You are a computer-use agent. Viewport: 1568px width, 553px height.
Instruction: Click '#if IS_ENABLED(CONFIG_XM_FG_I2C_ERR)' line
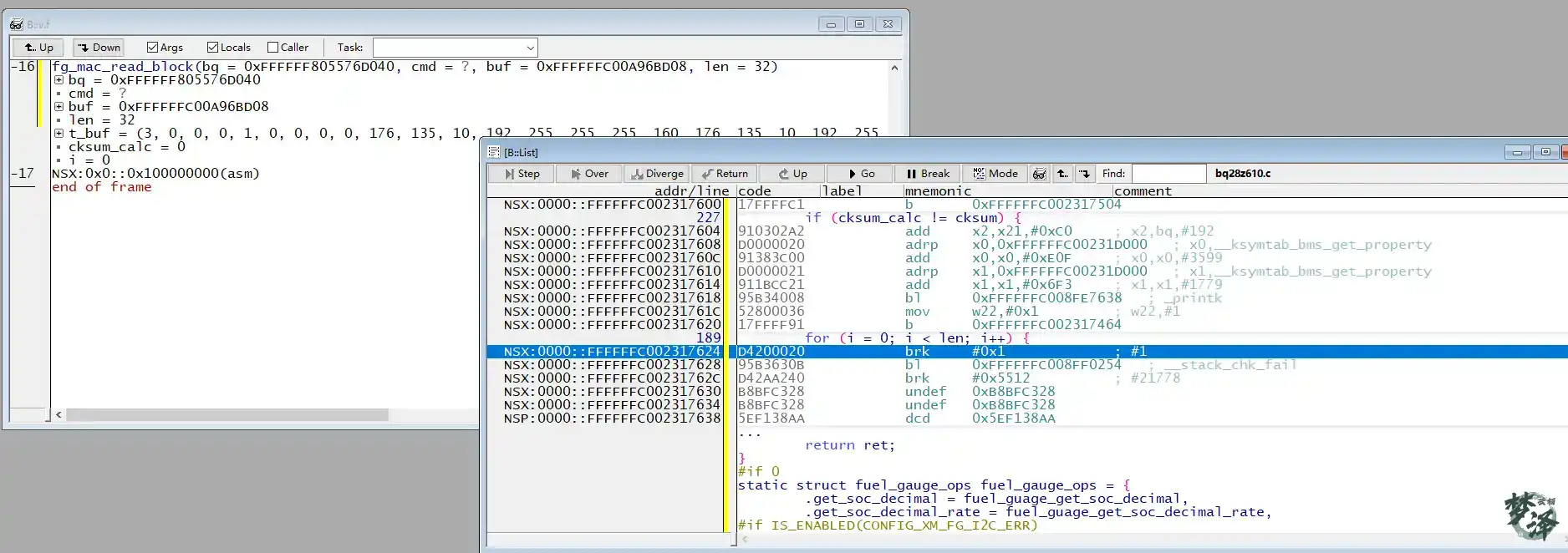tap(888, 525)
